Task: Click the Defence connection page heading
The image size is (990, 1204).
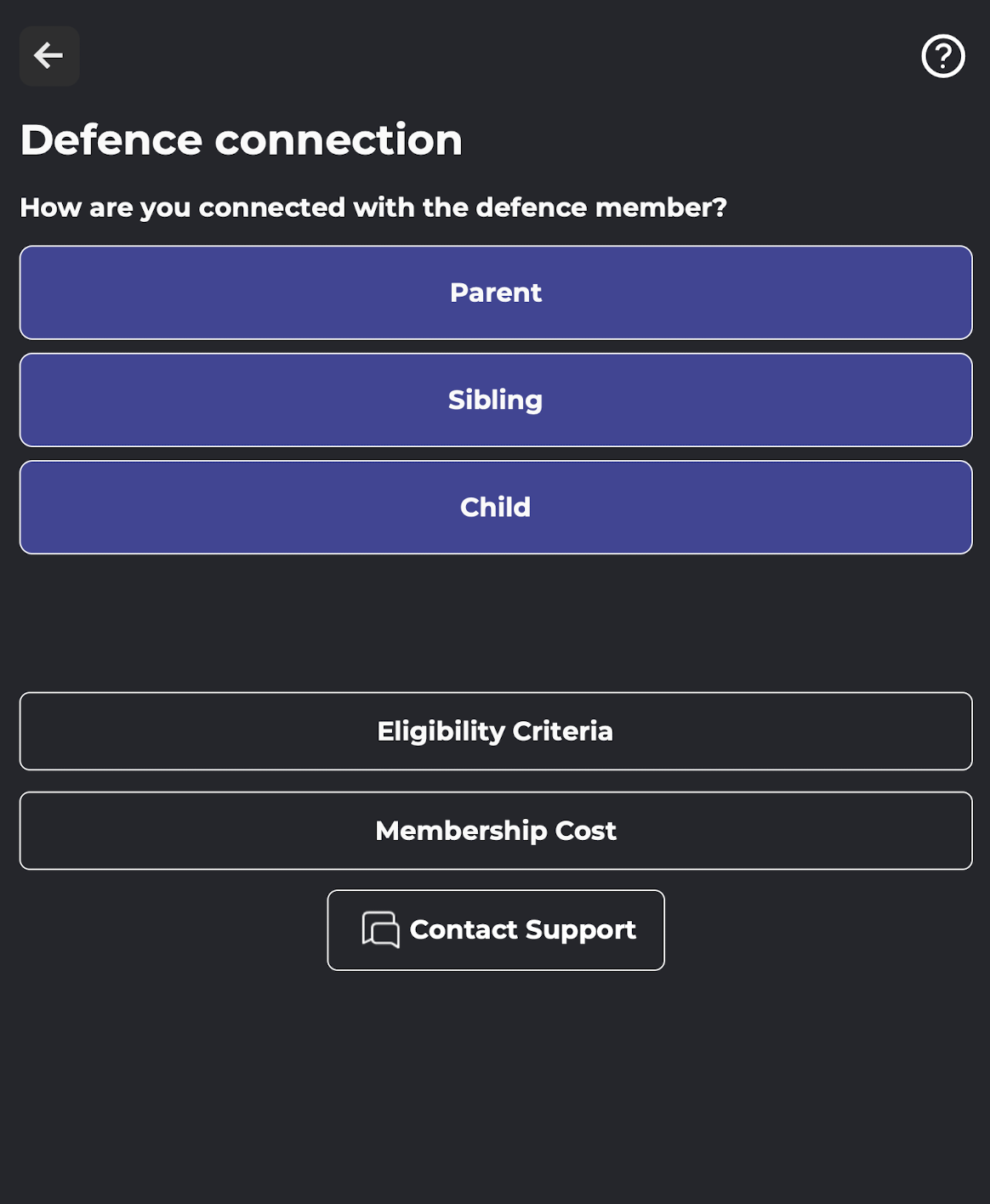Action: coord(241,140)
